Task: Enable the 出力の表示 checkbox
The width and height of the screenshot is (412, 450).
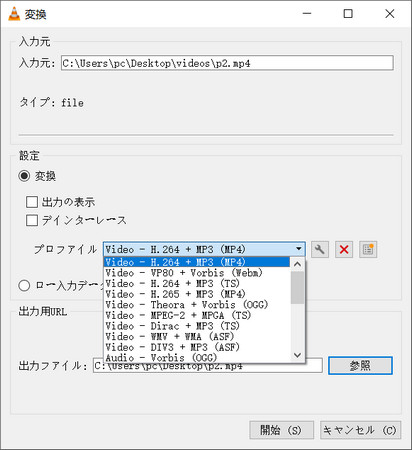Action: click(32, 202)
